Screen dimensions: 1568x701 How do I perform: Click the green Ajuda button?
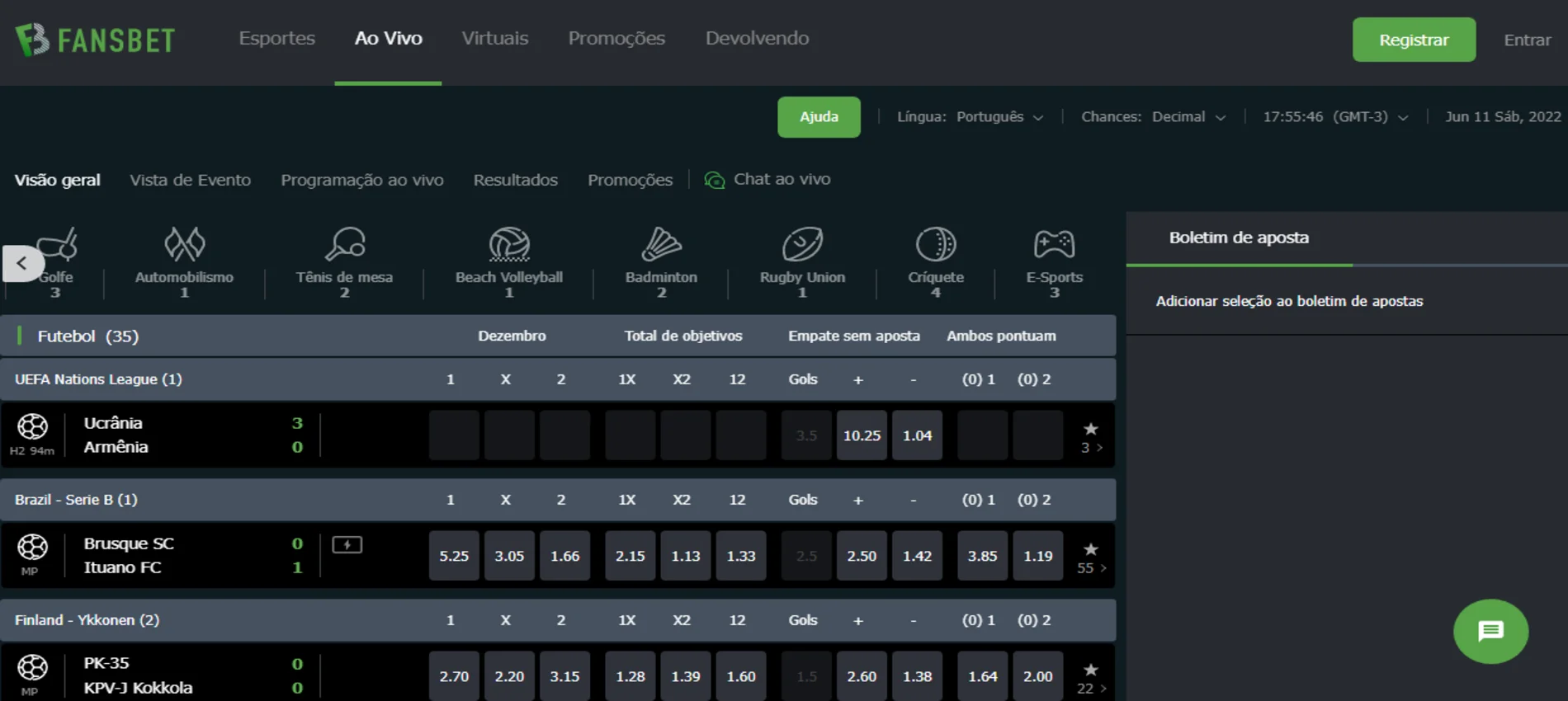click(819, 117)
